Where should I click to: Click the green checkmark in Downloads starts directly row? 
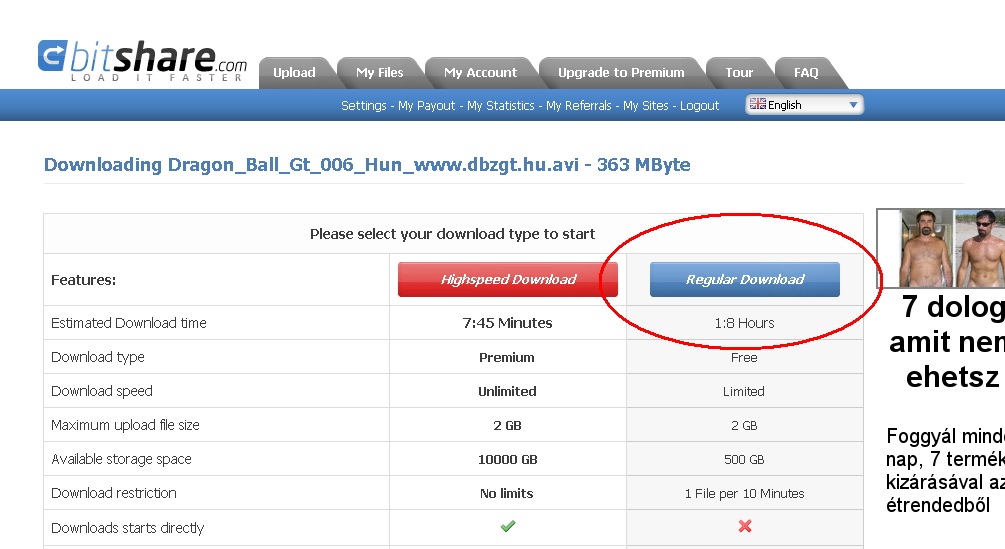508,527
